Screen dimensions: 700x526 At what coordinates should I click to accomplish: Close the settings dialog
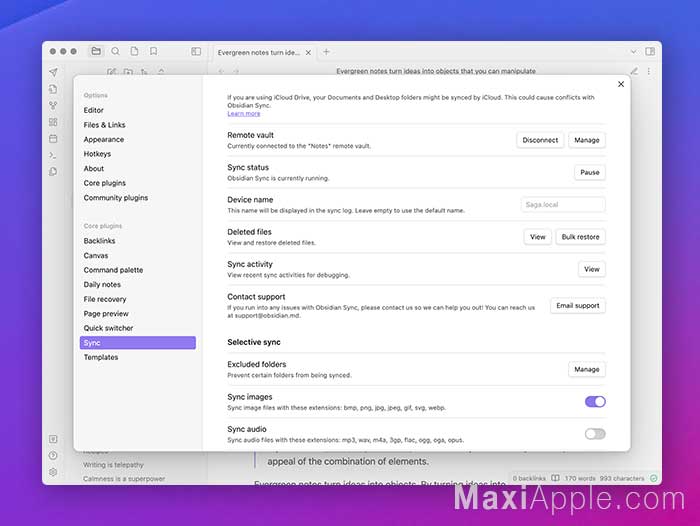(621, 84)
